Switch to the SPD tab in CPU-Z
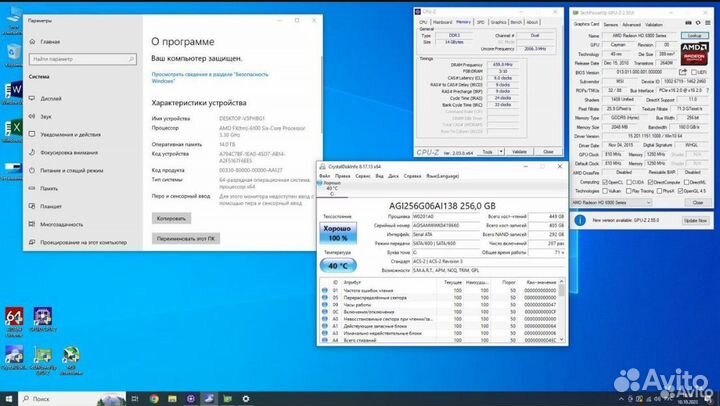The width and height of the screenshot is (720, 406). tap(480, 22)
